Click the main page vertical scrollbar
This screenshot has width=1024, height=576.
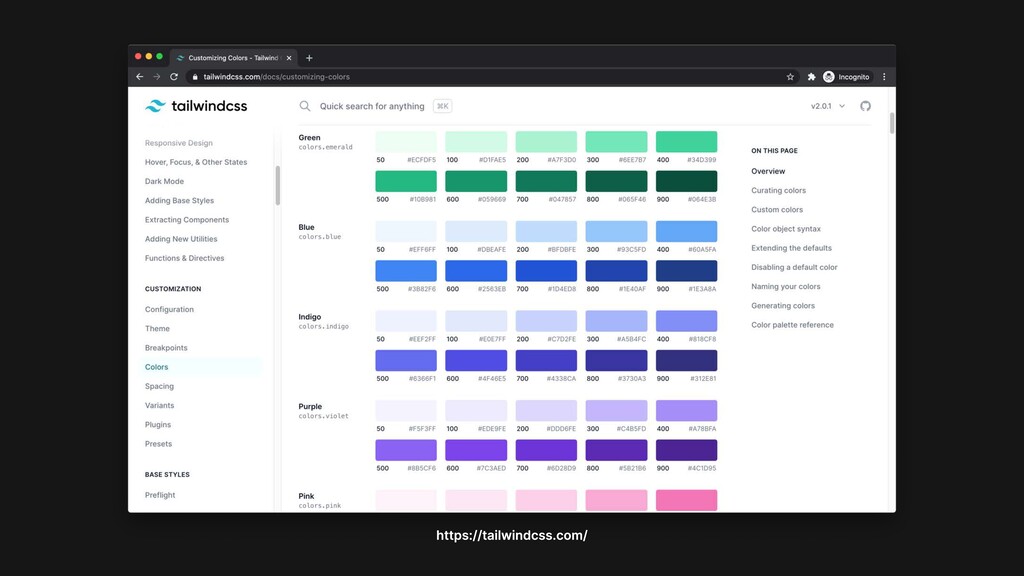[x=891, y=123]
